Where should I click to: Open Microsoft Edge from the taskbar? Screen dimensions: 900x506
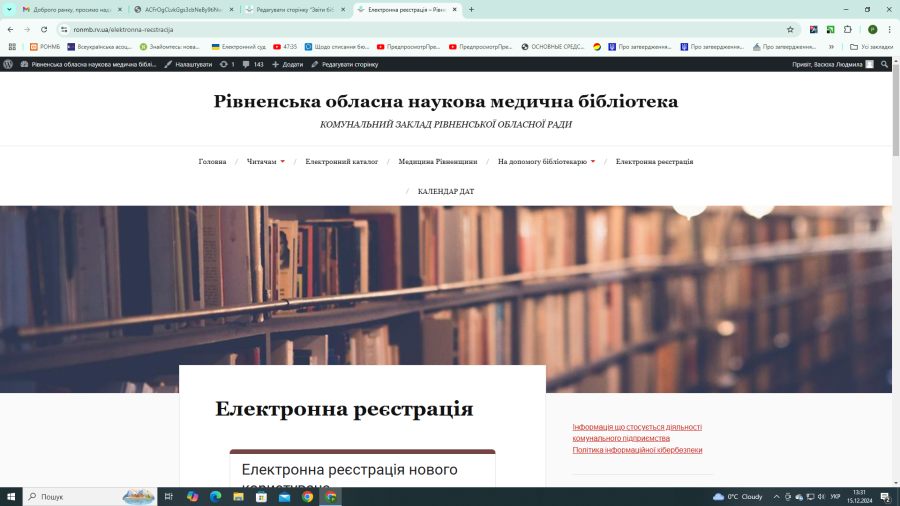[215, 497]
